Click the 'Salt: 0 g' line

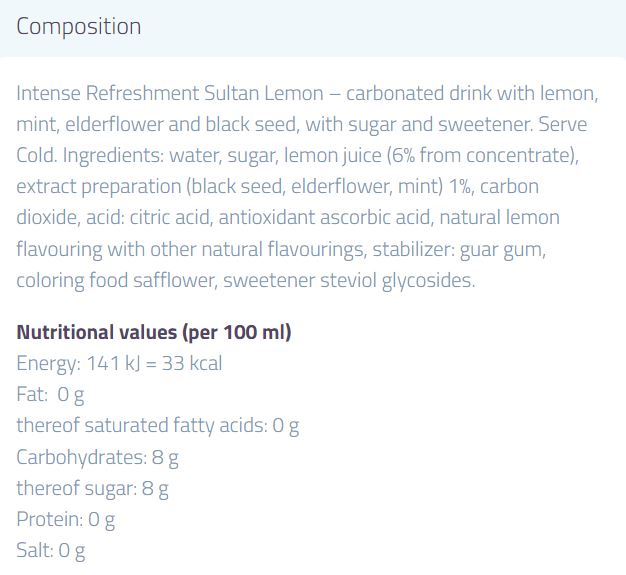(x=51, y=550)
